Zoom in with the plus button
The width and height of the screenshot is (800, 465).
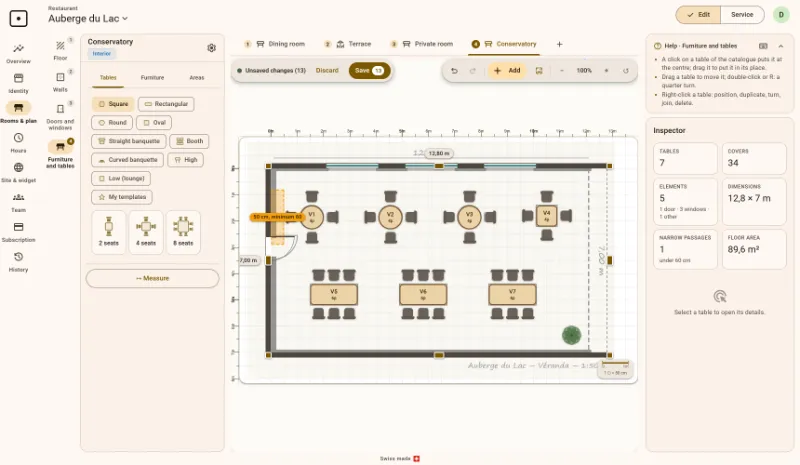(607, 70)
